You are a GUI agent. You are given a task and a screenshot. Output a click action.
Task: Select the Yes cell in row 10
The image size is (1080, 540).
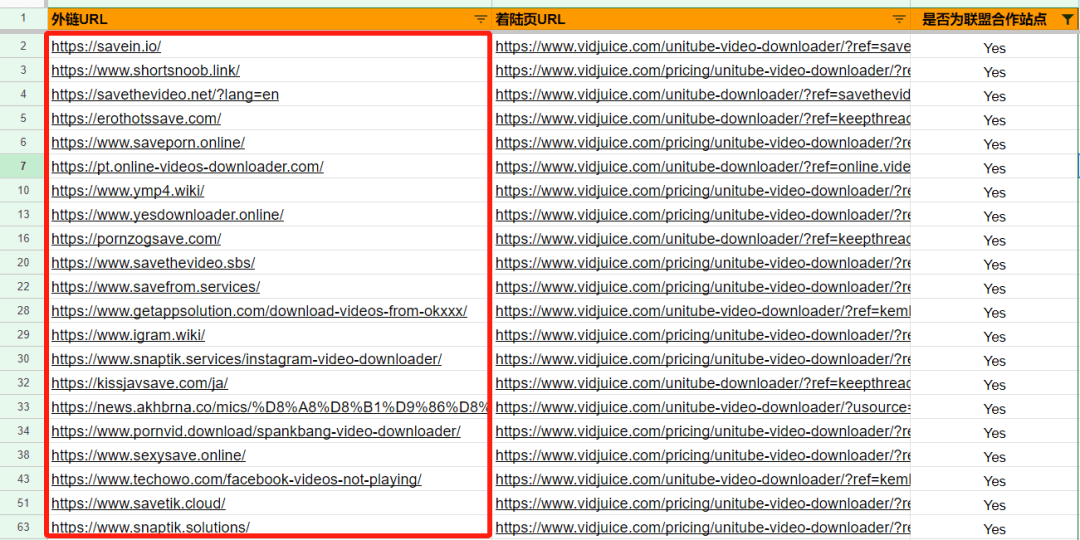tap(995, 192)
